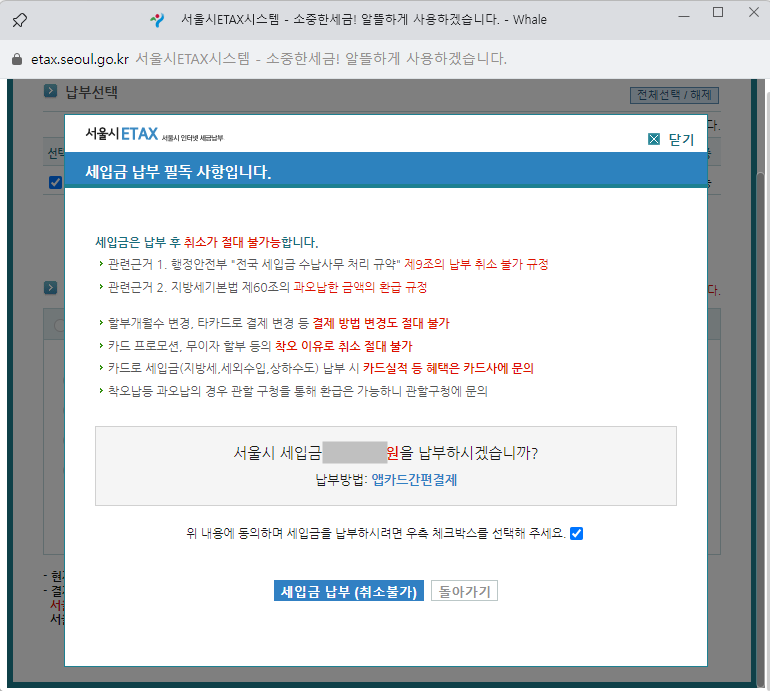Click the etax.seoul.go.kr address text
Screen dimensions: 770x691
click(x=80, y=59)
